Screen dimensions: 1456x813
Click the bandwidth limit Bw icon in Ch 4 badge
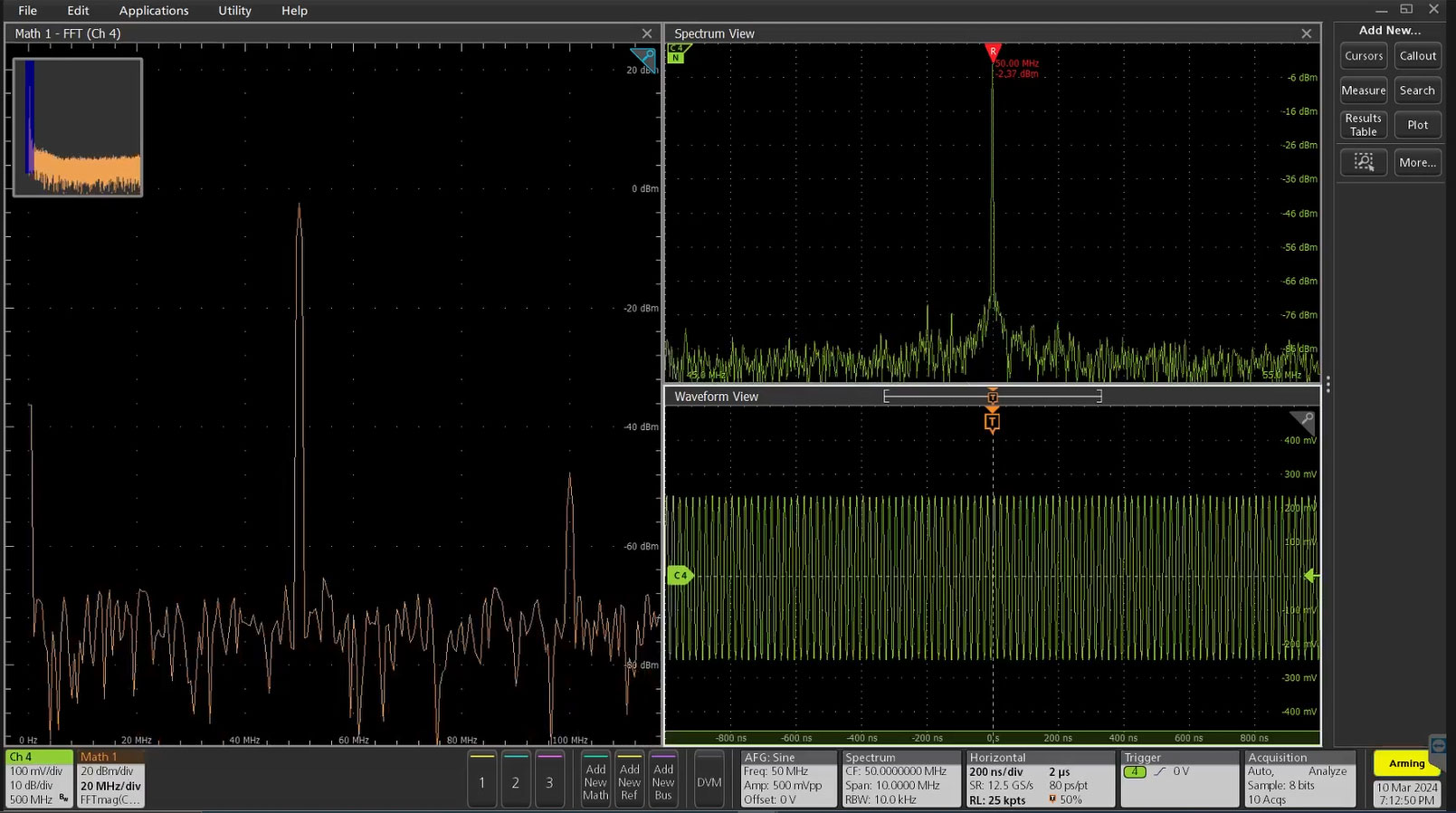tap(64, 799)
